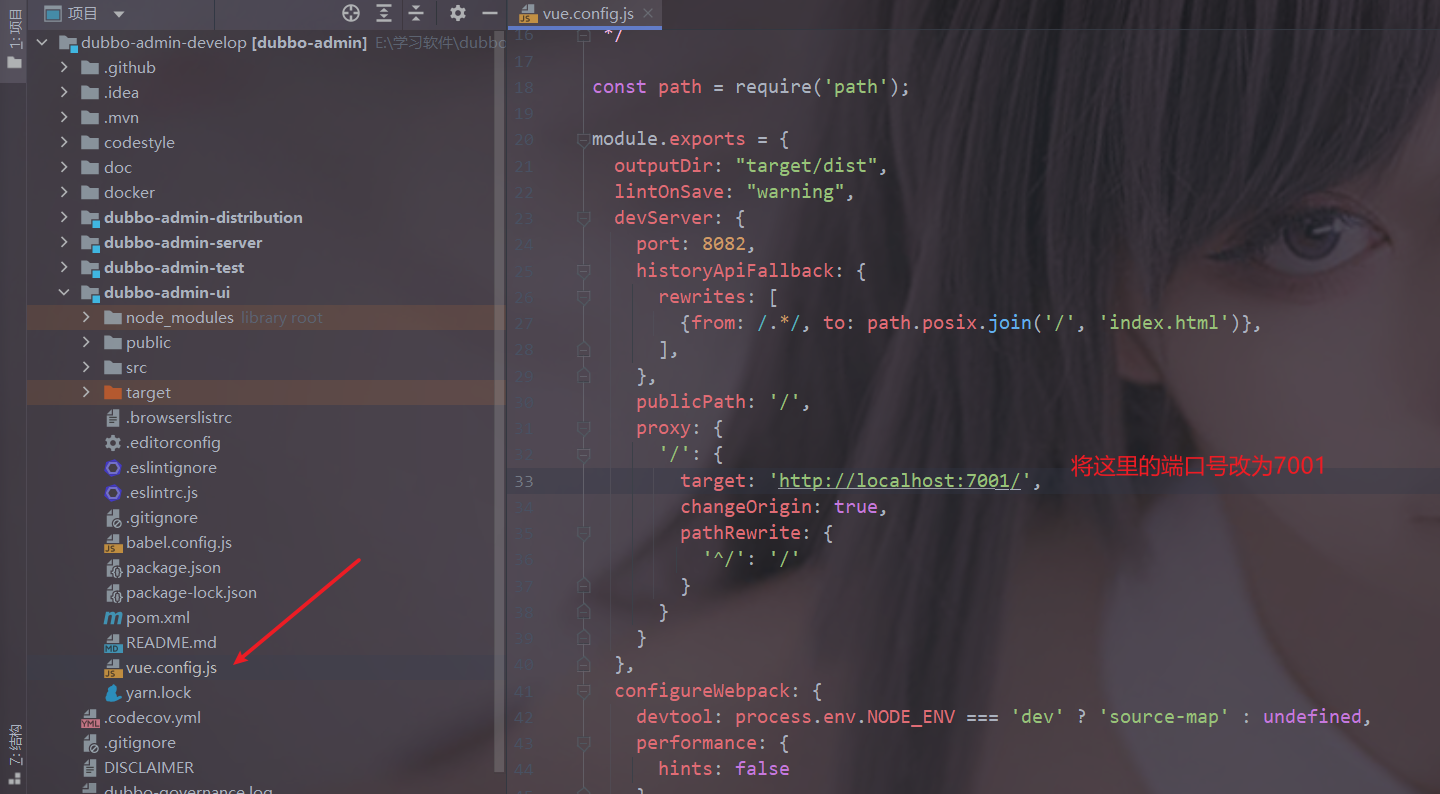Collapse the dubbo-admin-ui module
The height and width of the screenshot is (794, 1440).
(x=64, y=293)
